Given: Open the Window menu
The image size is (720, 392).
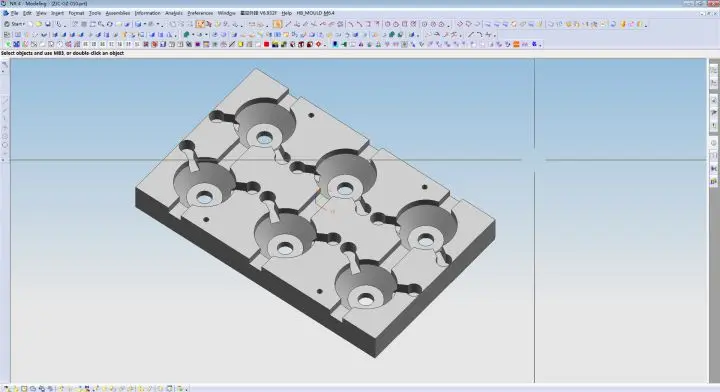Looking at the screenshot, I should pos(226,13).
